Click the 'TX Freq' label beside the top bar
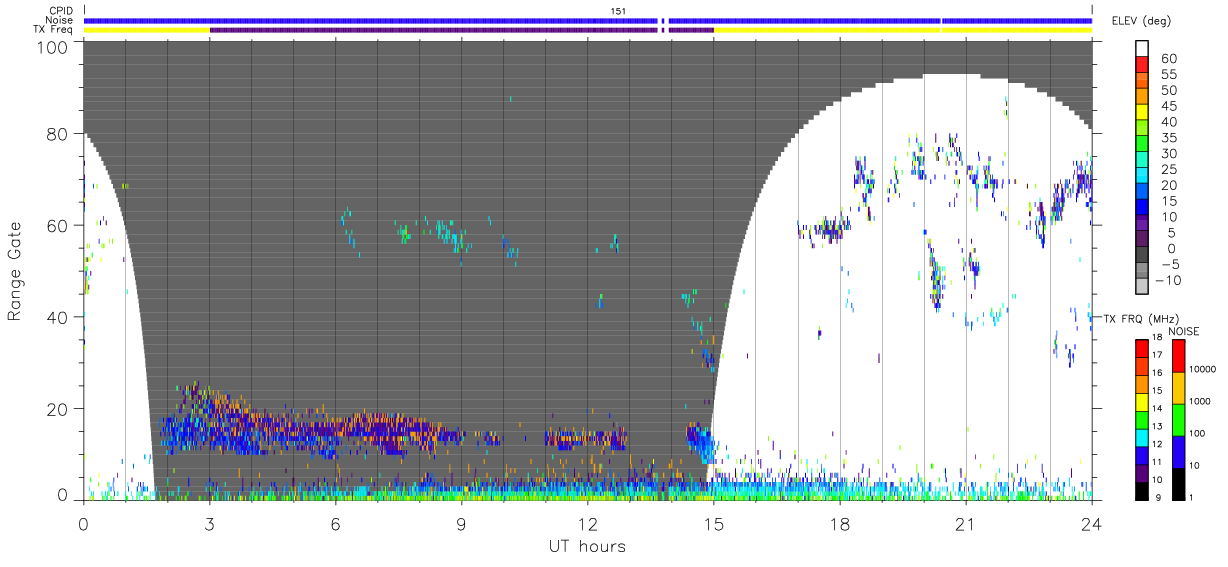Screen dimensions: 1228x567 tap(55, 30)
